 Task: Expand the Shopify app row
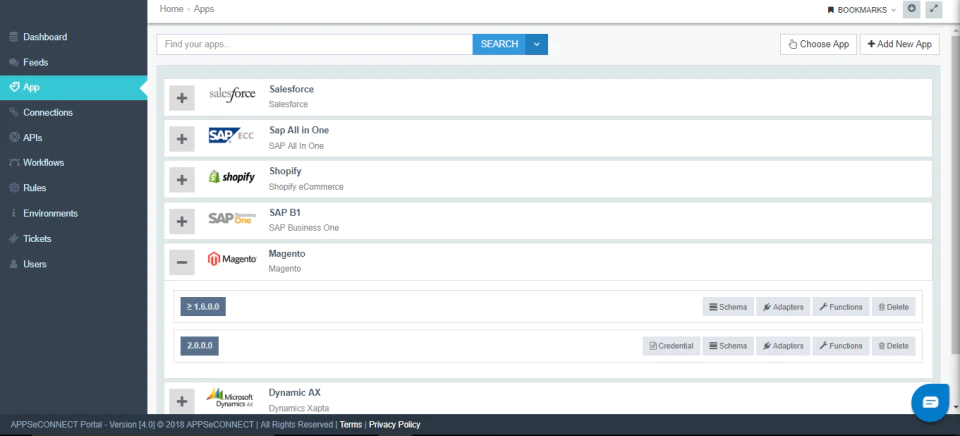[x=182, y=180]
